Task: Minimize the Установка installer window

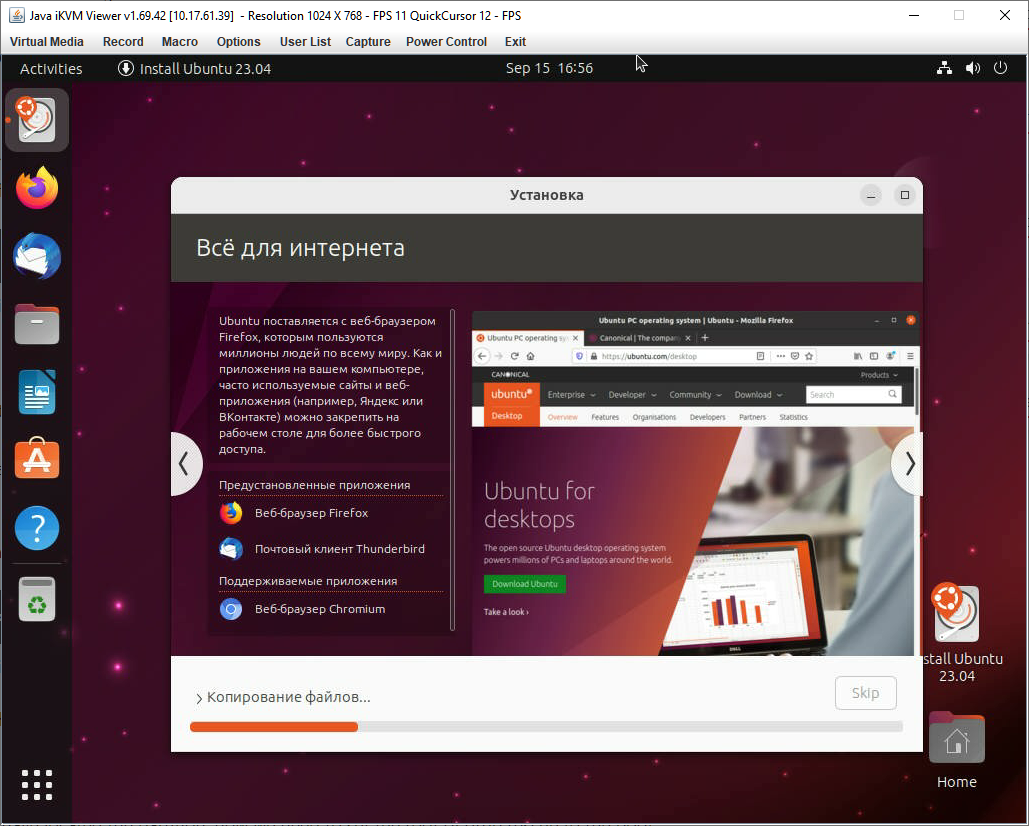Action: click(x=871, y=195)
